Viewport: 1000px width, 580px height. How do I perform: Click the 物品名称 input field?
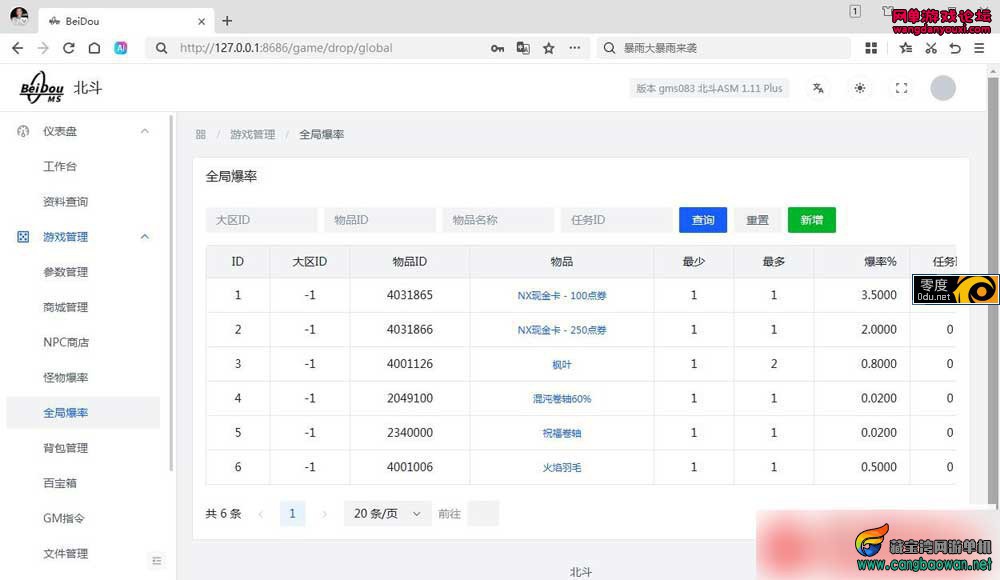point(498,220)
